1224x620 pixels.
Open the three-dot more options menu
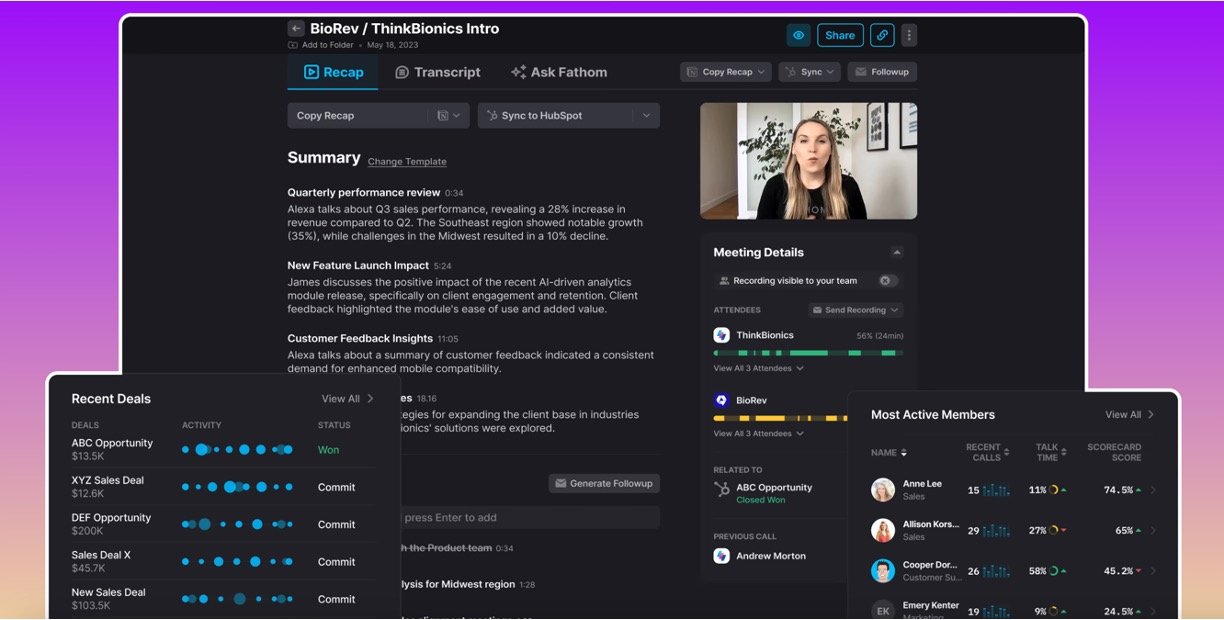(x=908, y=35)
